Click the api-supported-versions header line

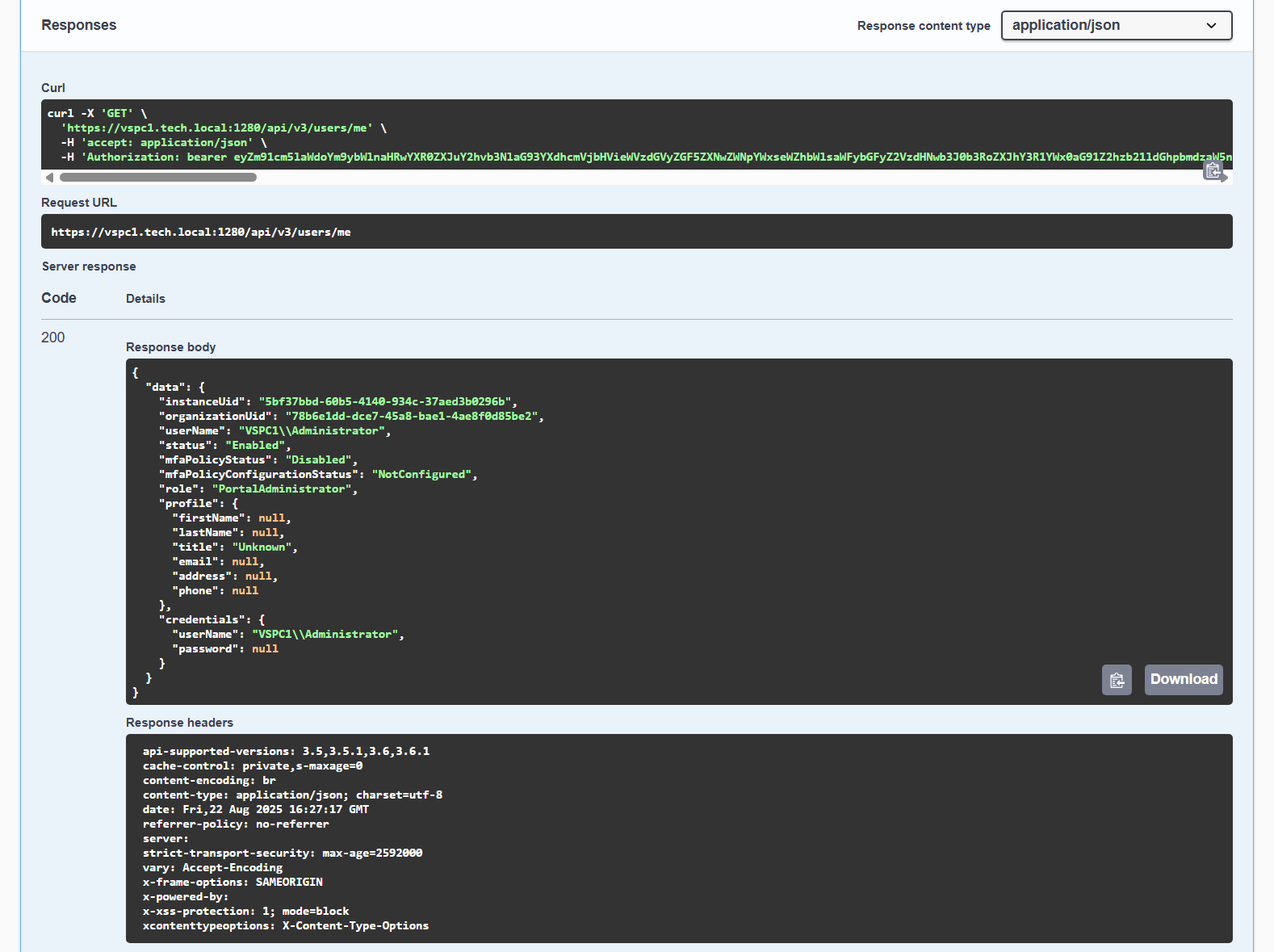(x=286, y=751)
